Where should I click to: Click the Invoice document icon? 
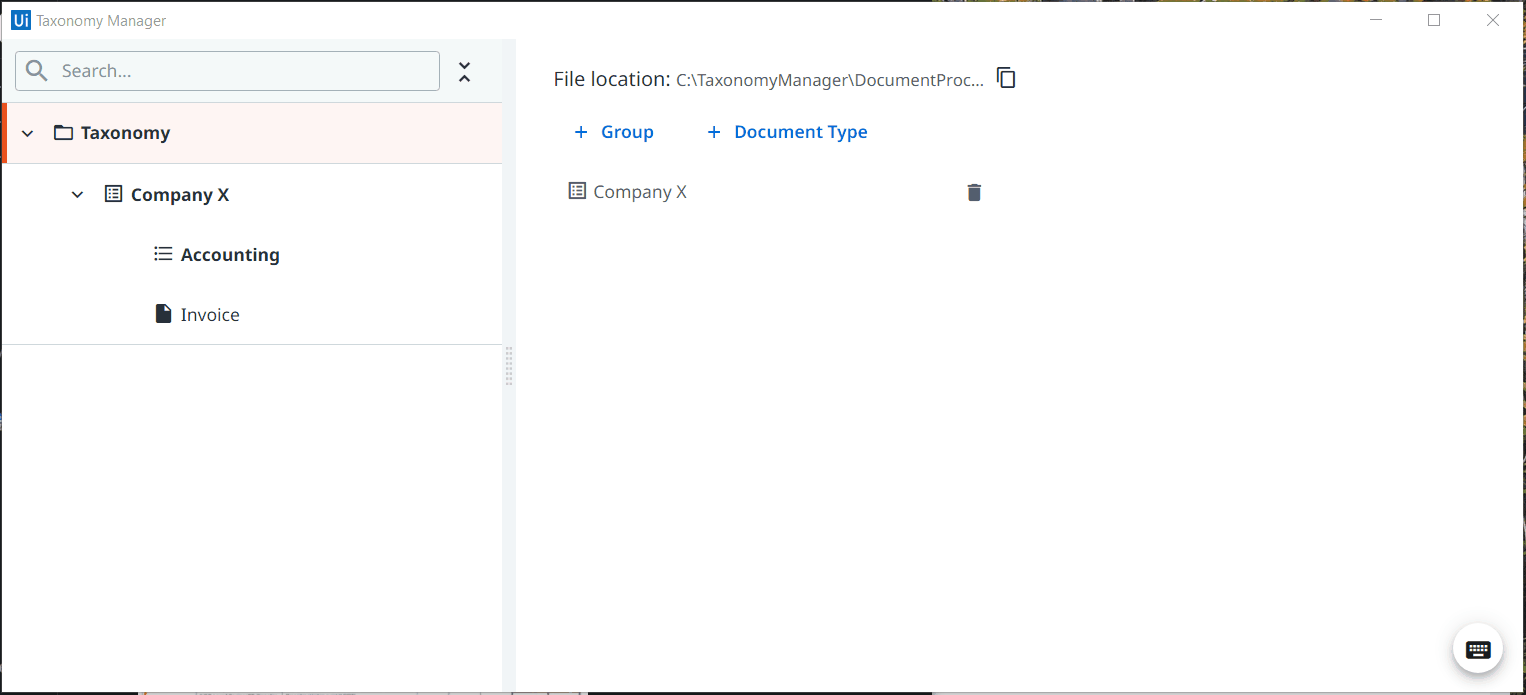click(x=163, y=314)
